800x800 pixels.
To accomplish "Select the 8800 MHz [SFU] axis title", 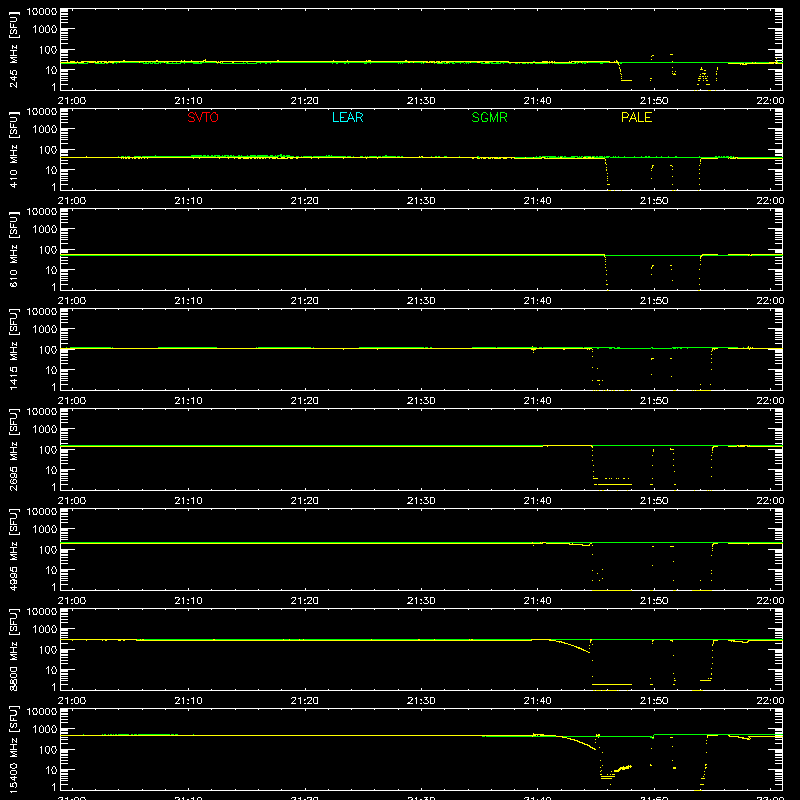I will pos(14,649).
